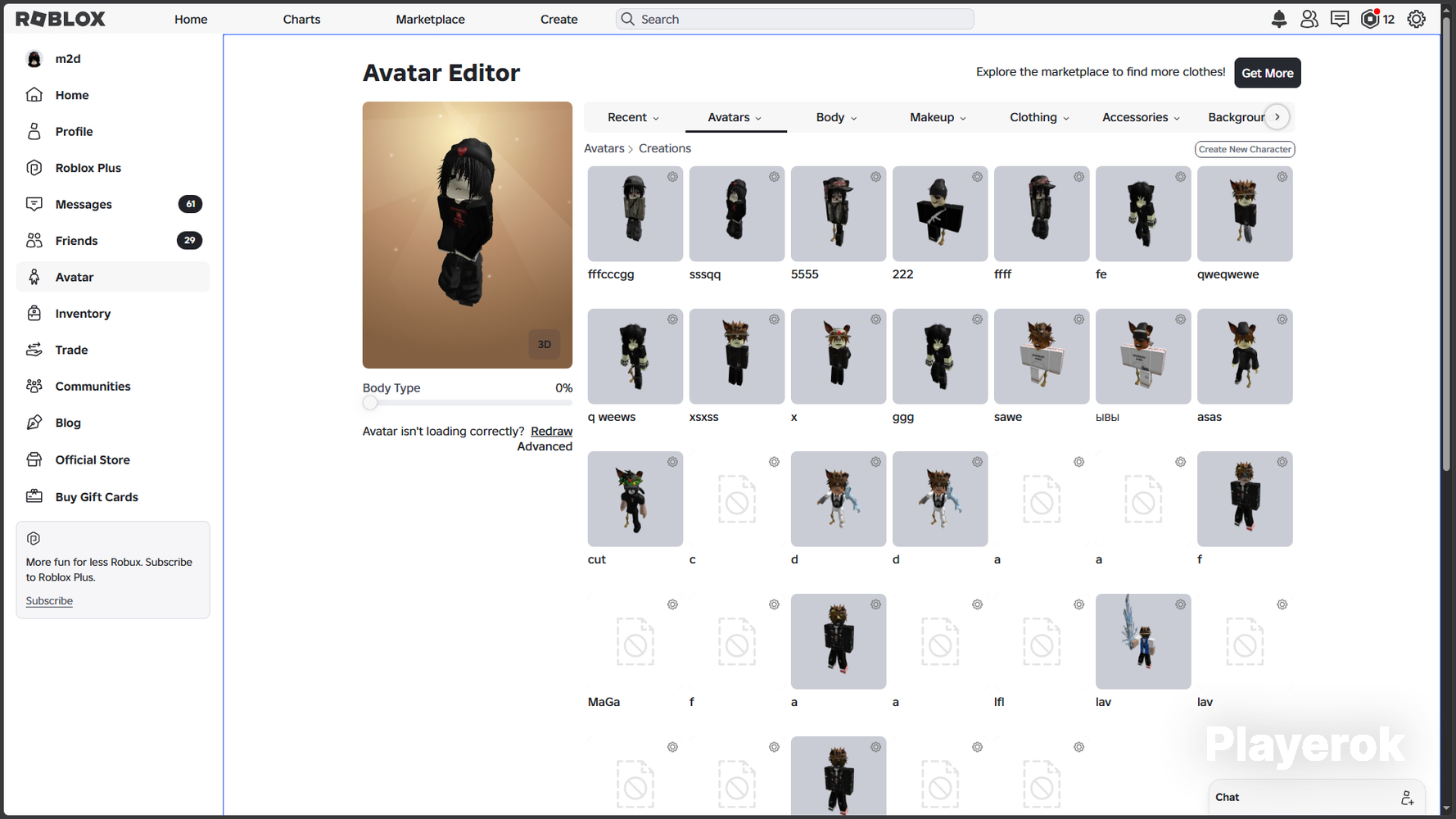Open settings gear on qweqwewe avatar
The image size is (1456, 819).
[x=1282, y=177]
